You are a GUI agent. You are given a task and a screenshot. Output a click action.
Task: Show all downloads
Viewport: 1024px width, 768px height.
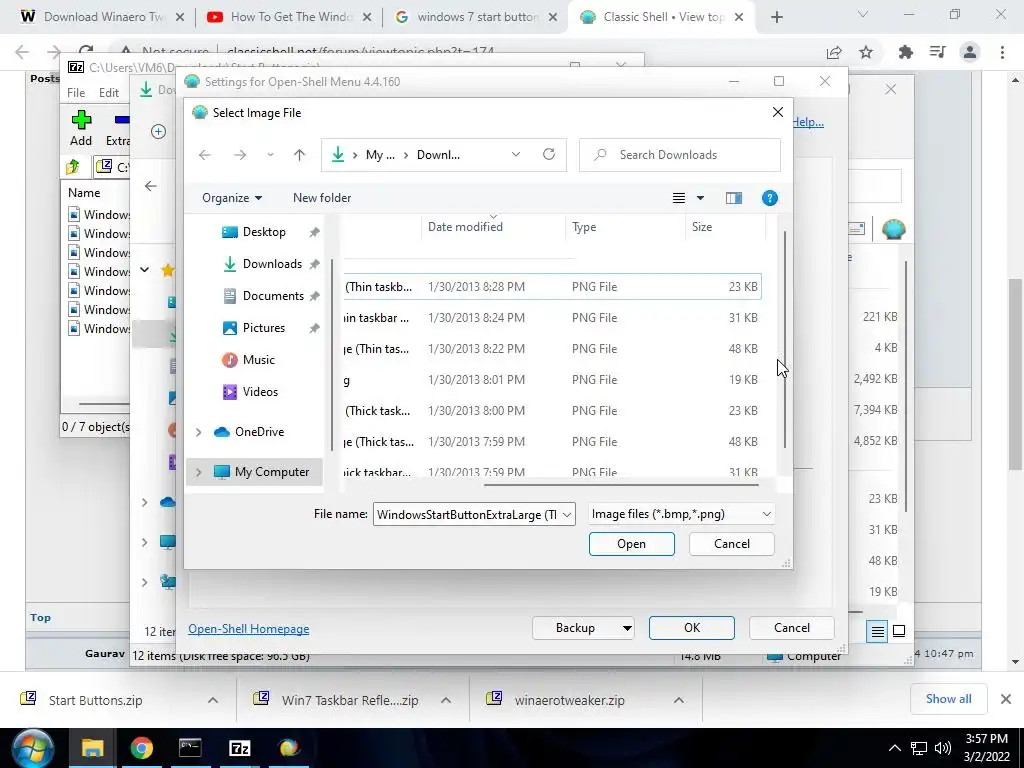click(x=948, y=699)
